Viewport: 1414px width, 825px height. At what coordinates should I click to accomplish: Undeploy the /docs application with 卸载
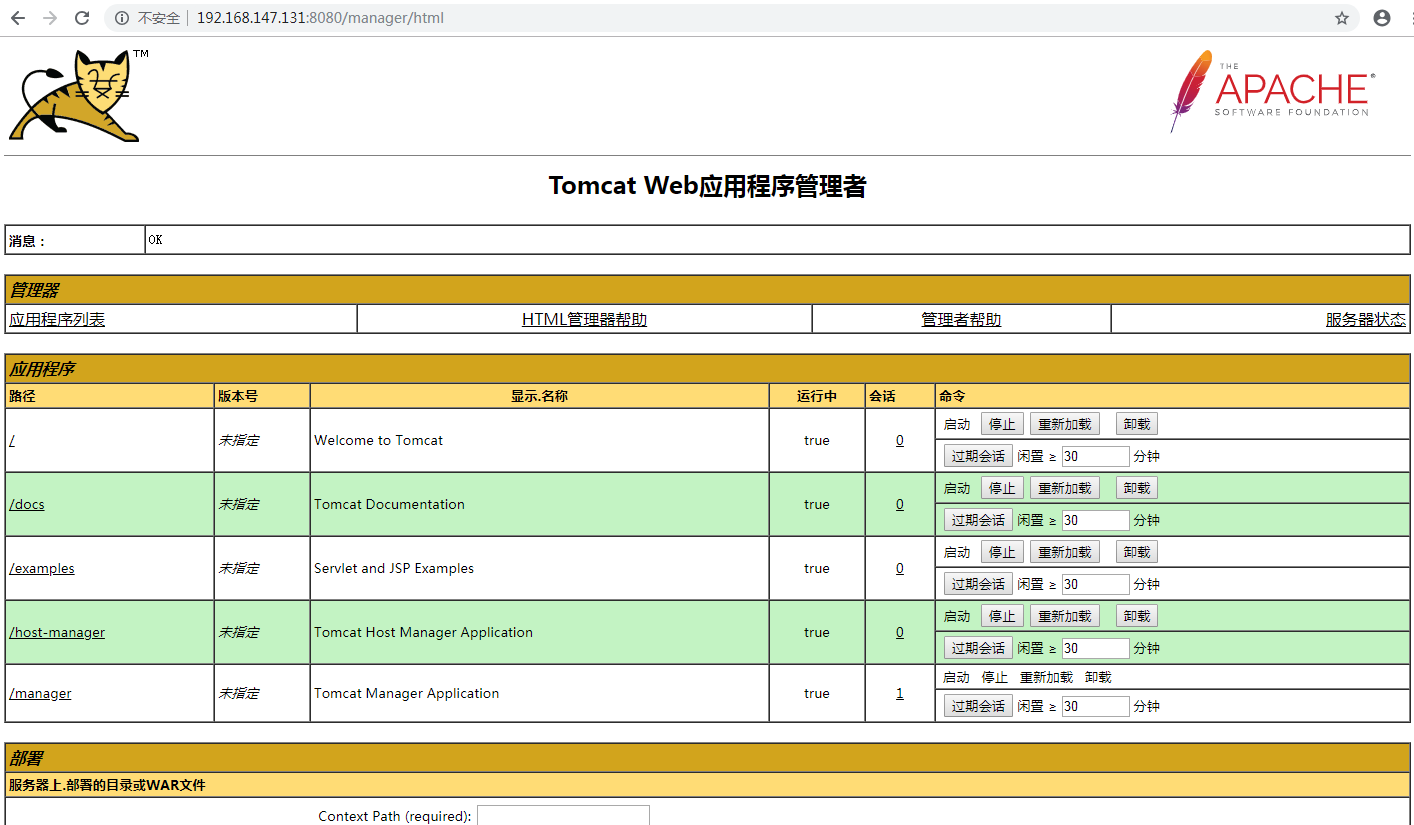1137,488
